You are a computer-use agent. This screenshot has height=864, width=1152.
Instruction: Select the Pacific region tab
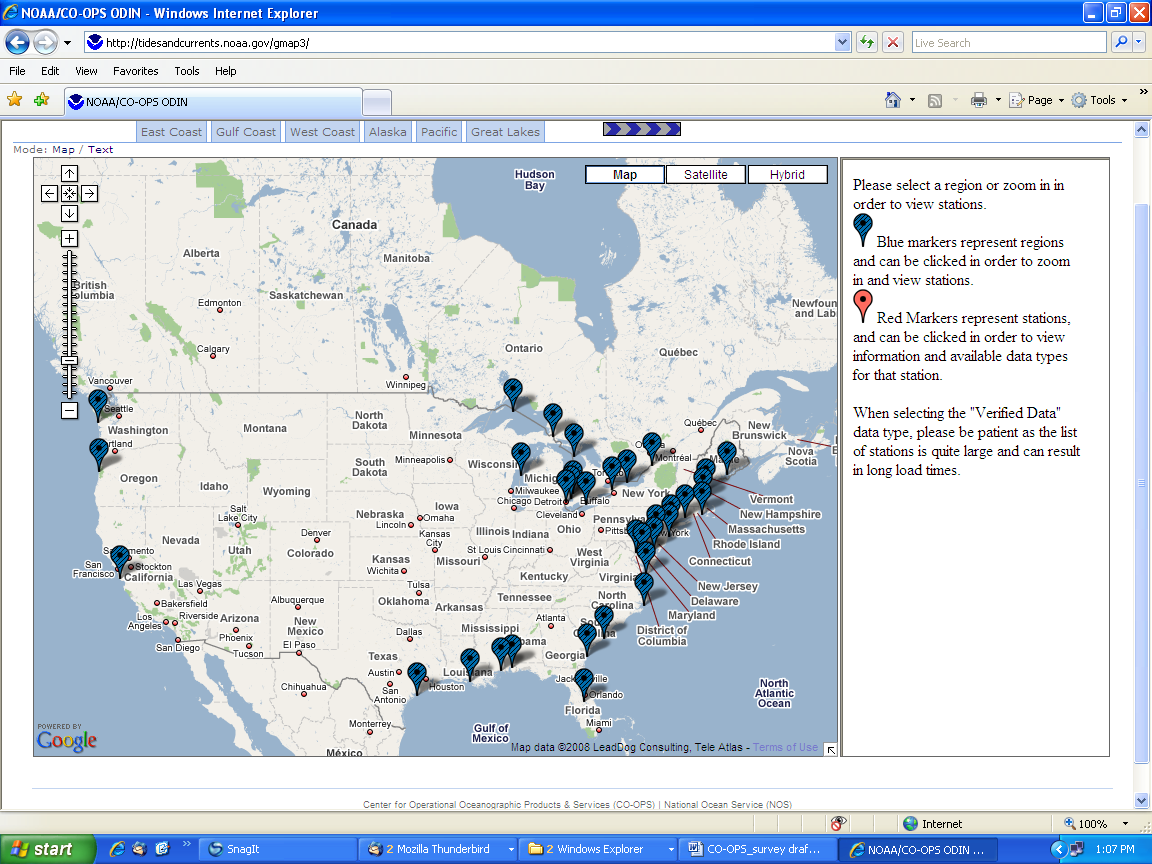pyautogui.click(x=439, y=132)
